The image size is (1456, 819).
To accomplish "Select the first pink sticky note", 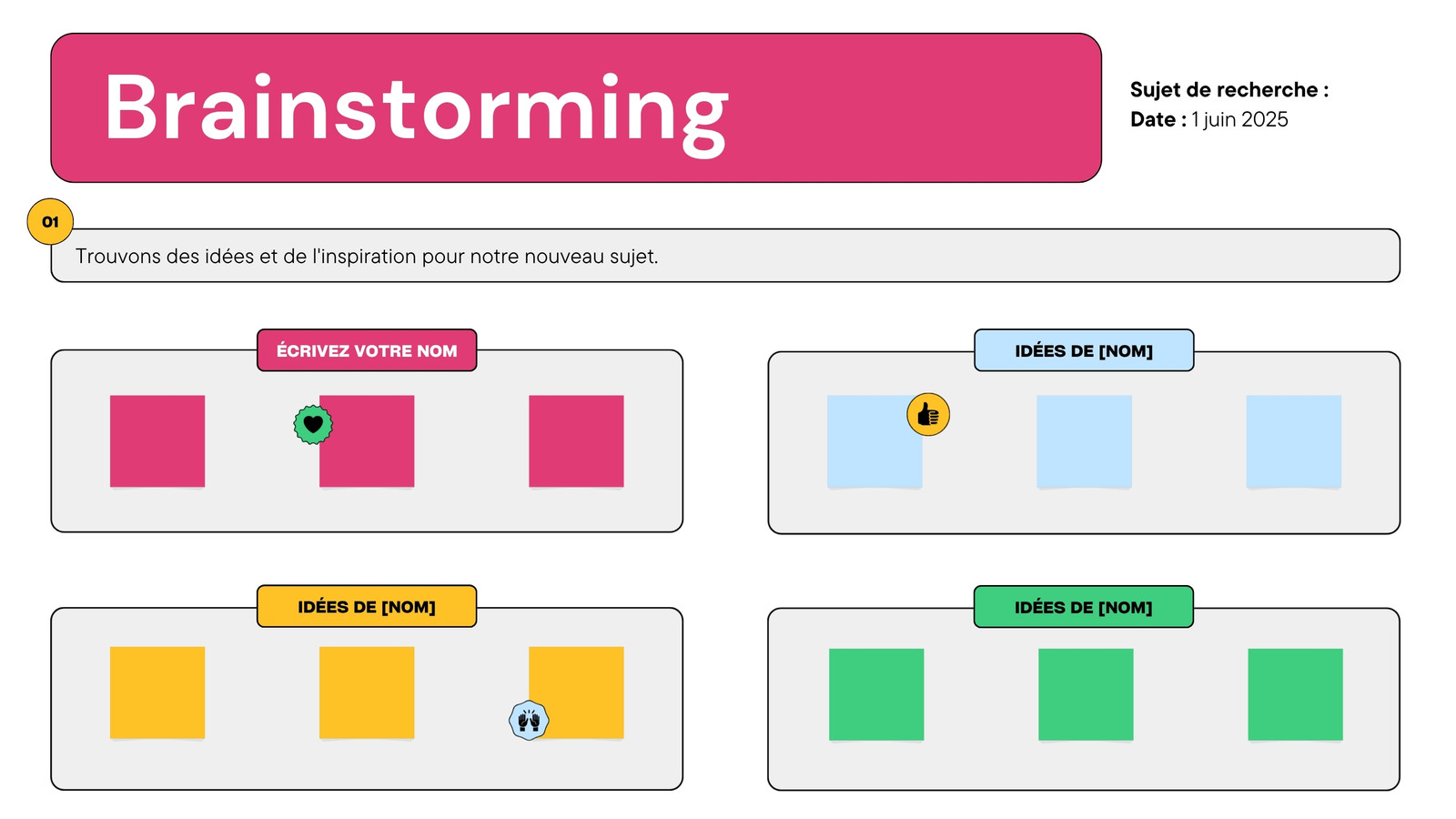I will pos(157,441).
